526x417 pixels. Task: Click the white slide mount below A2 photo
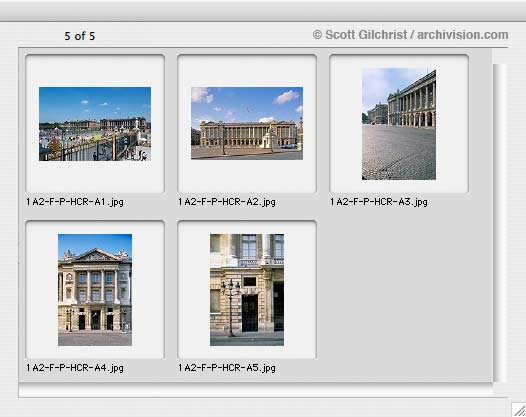coord(247,175)
